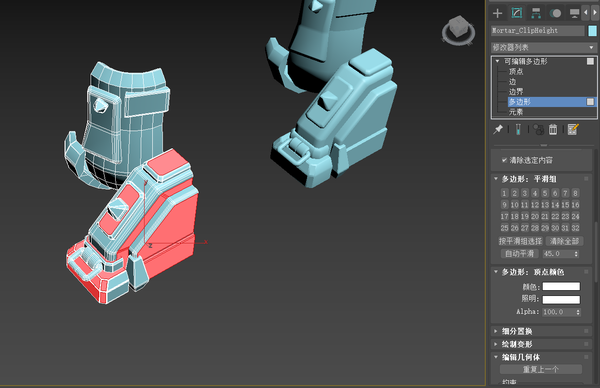The width and height of the screenshot is (600, 388).
Task: Remove modifier using trash can icon
Action: pyautogui.click(x=553, y=129)
